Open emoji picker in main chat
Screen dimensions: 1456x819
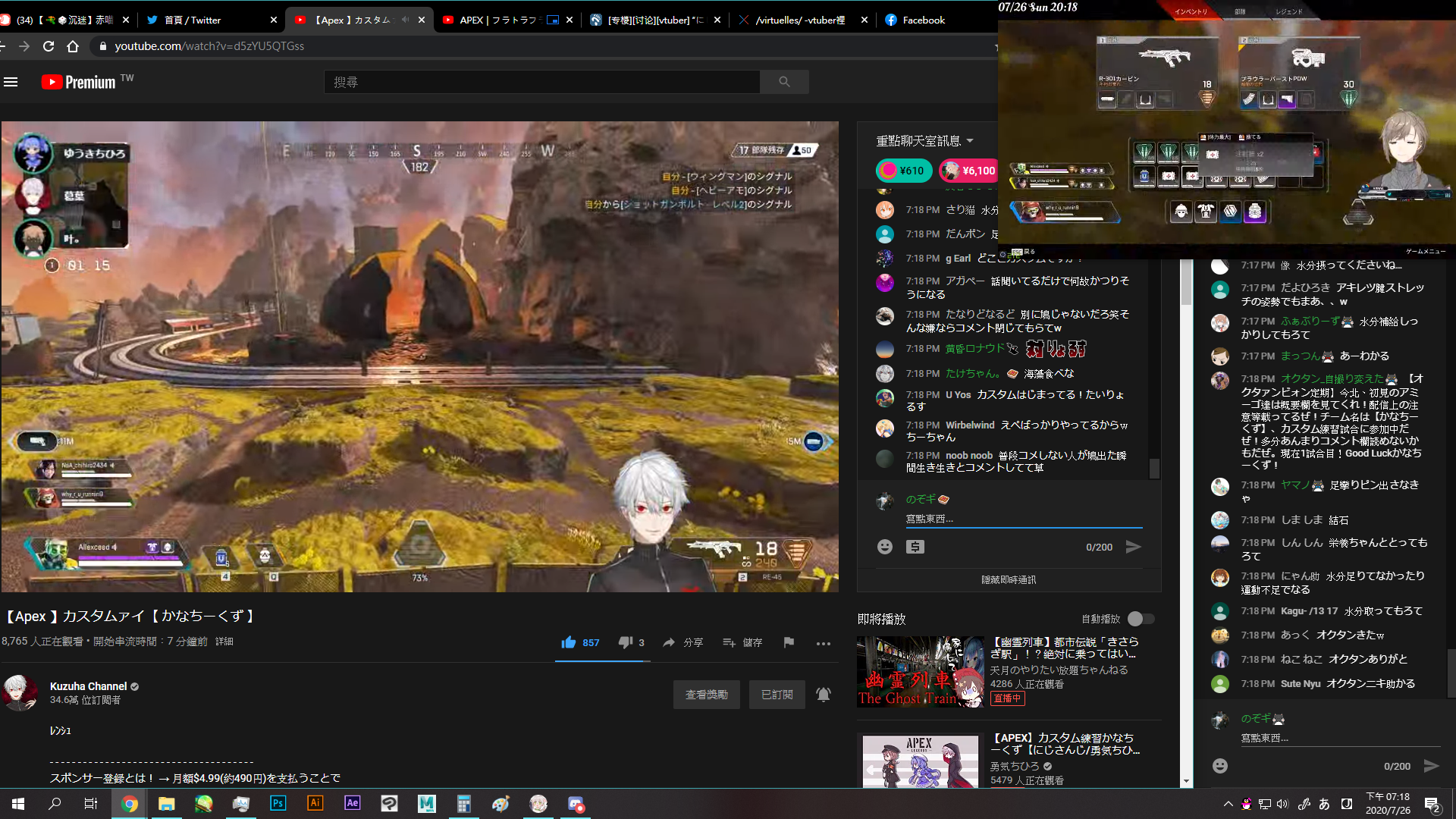[x=884, y=547]
